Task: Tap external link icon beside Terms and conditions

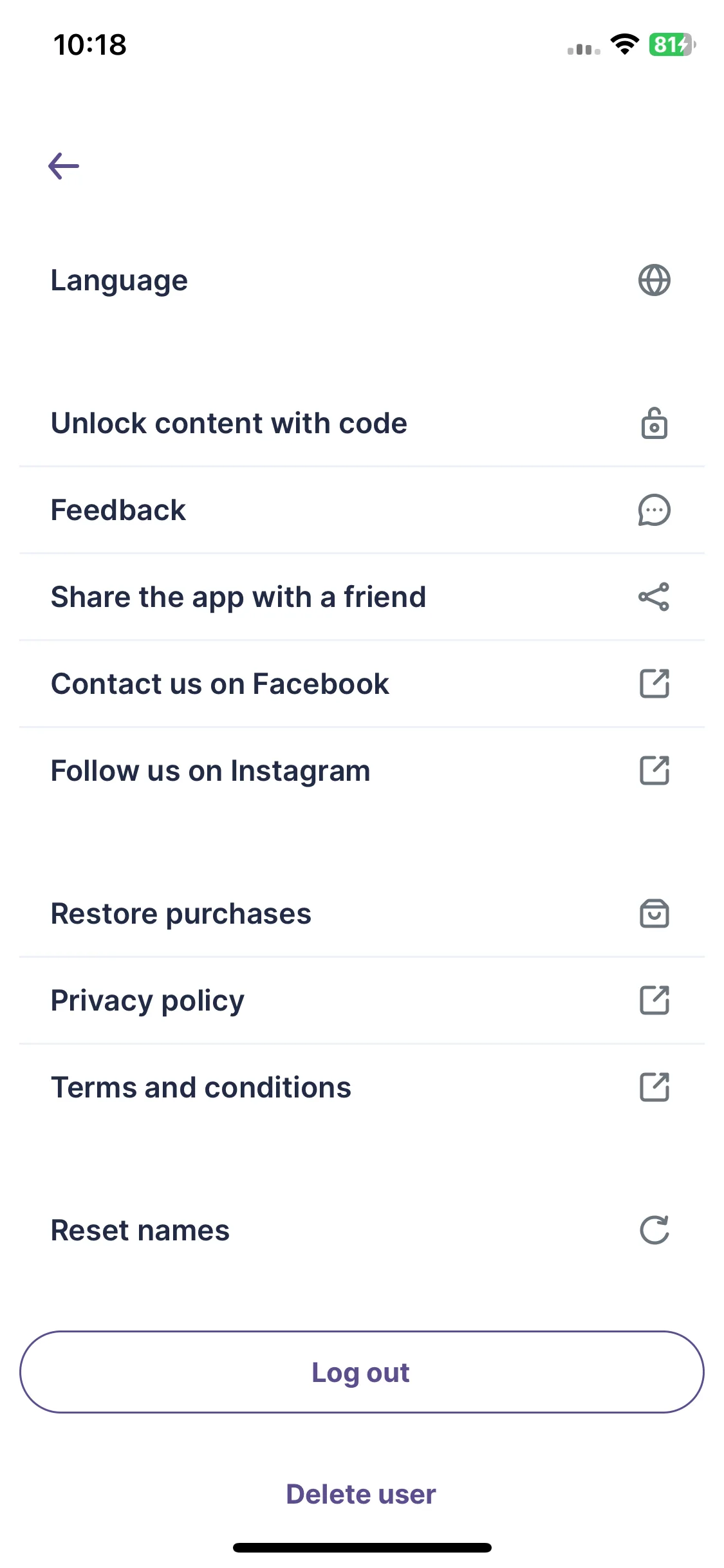Action: (x=654, y=1087)
